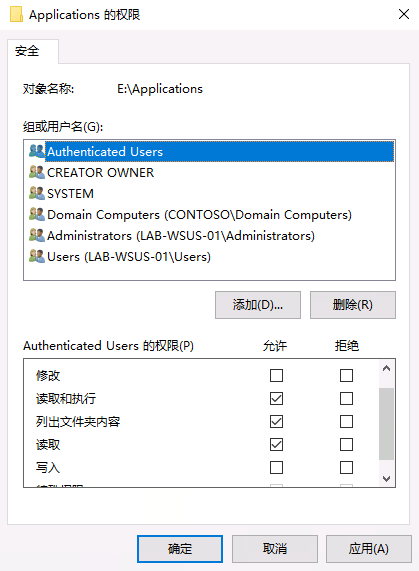Click the 应用(A) button
The width and height of the screenshot is (419, 571).
tap(369, 548)
